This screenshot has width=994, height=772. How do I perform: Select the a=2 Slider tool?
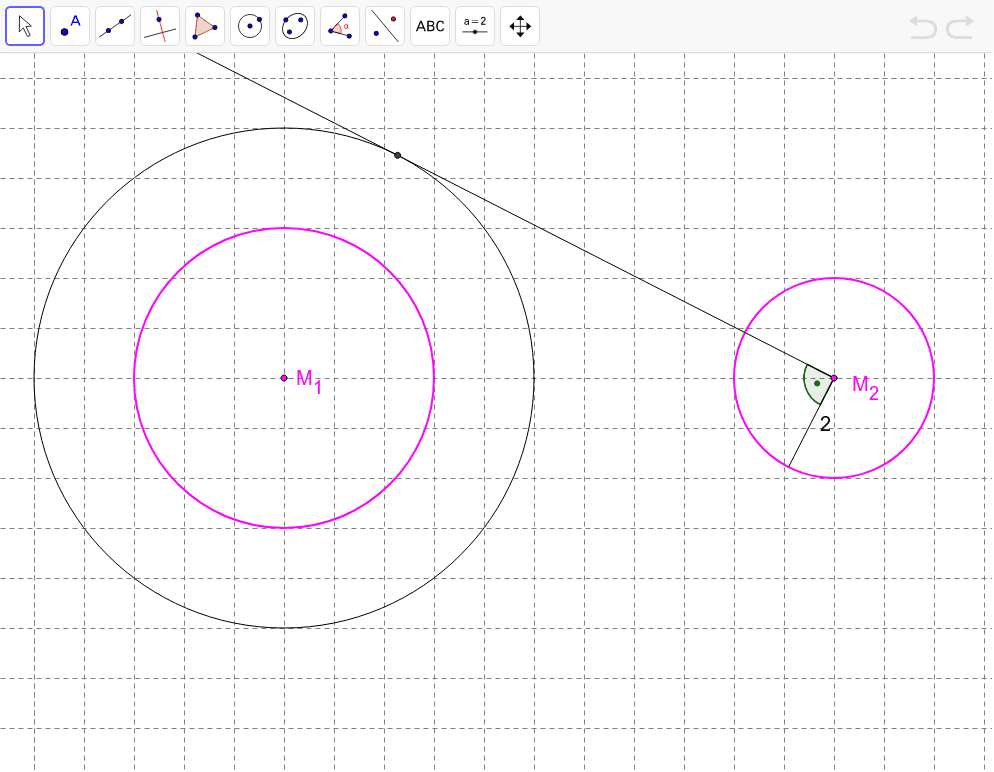475,26
